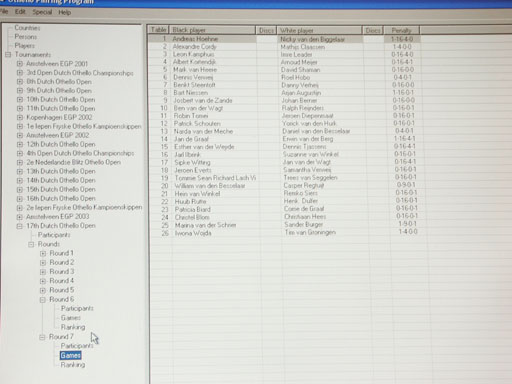Expand the Amstelveen EGP 2001 tournament node
512x384 pixels.
click(20, 63)
